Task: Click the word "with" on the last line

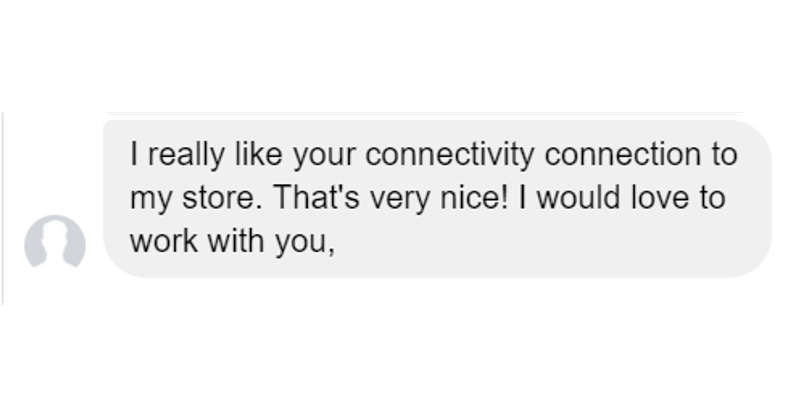Action: point(236,240)
